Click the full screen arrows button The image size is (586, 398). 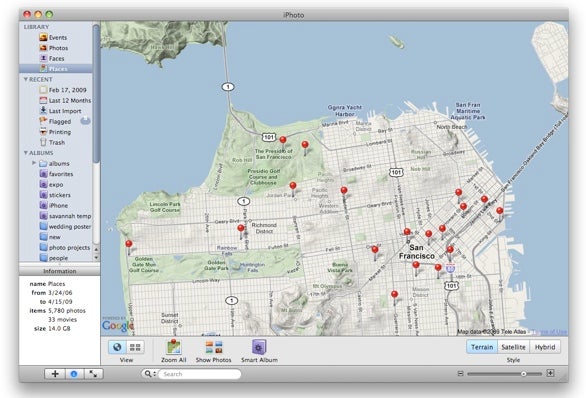(93, 374)
